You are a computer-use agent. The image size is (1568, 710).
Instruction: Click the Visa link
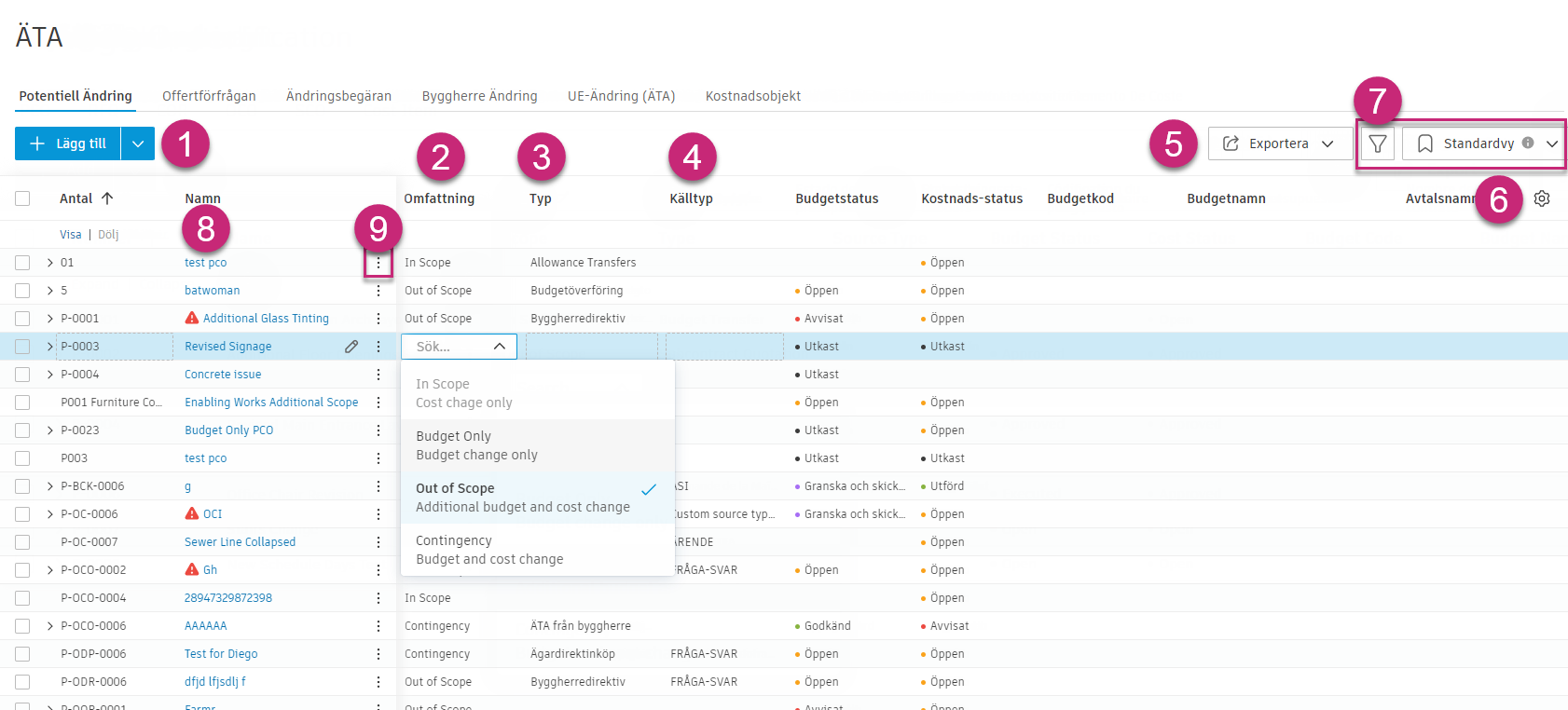coord(71,235)
